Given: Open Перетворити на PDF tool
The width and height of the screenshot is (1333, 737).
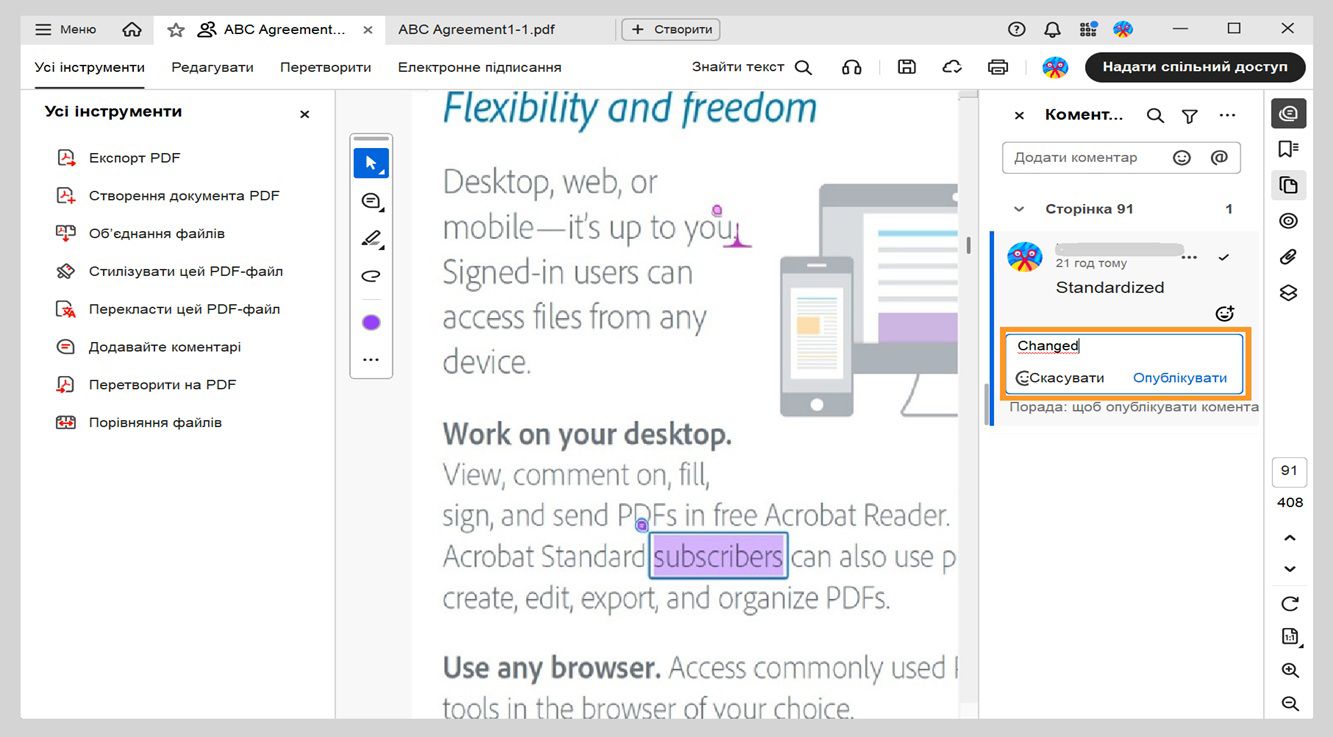Looking at the screenshot, I should (147, 385).
